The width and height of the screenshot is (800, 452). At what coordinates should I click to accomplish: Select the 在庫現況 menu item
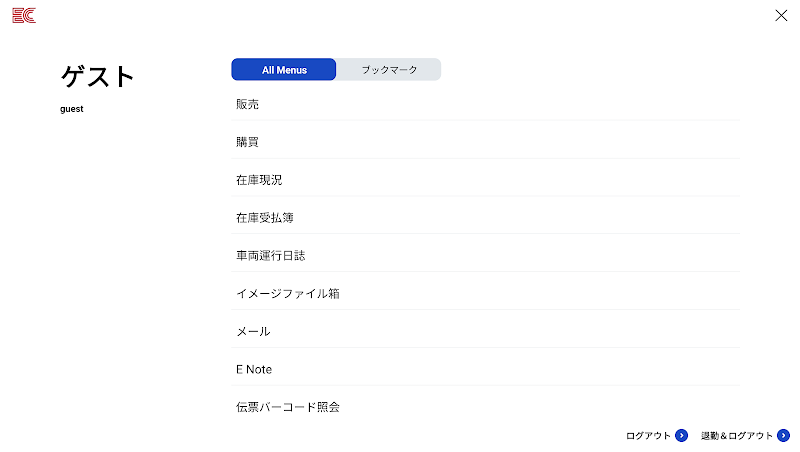pos(259,180)
